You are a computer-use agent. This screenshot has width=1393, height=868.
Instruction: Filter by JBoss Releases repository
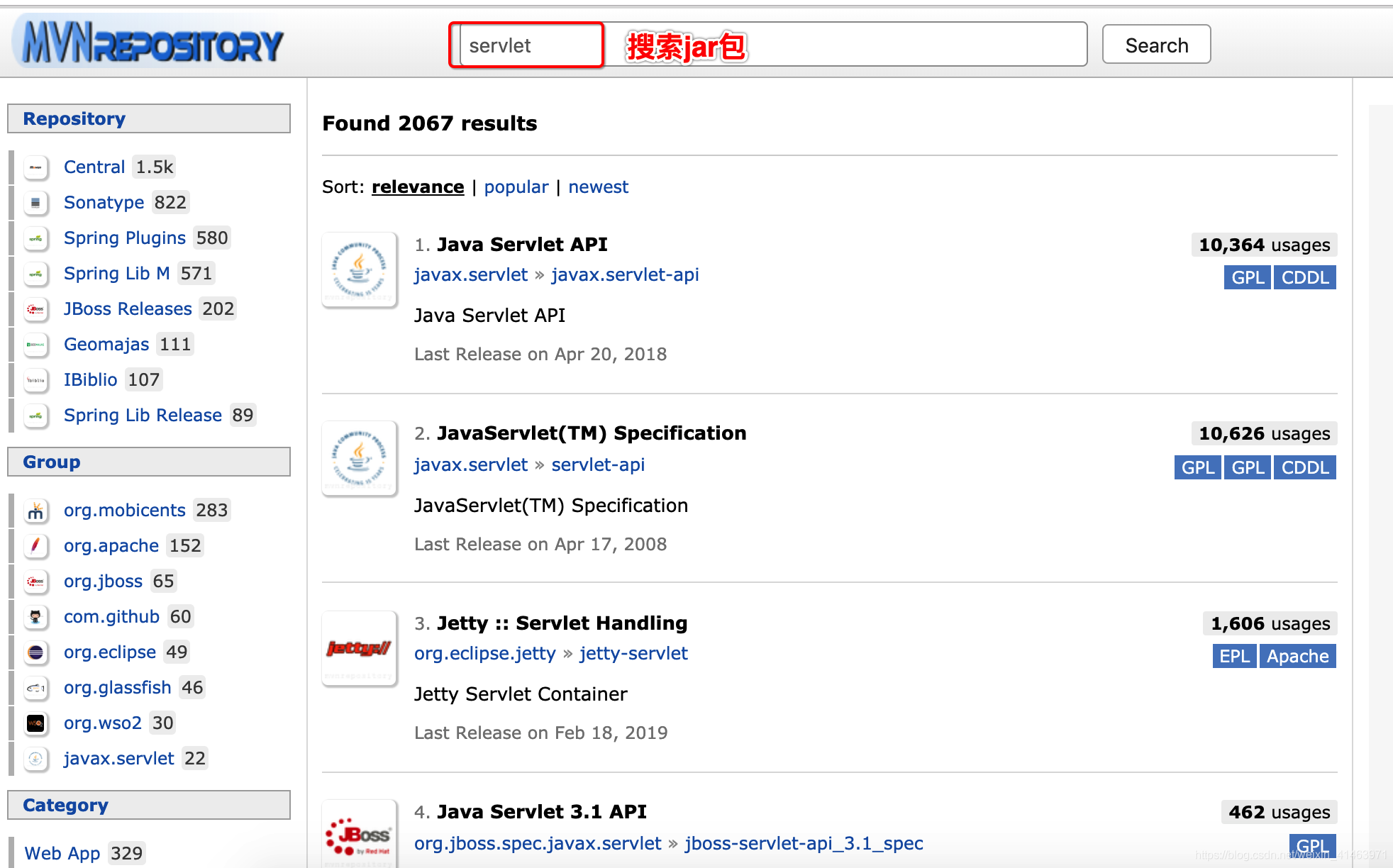[128, 309]
